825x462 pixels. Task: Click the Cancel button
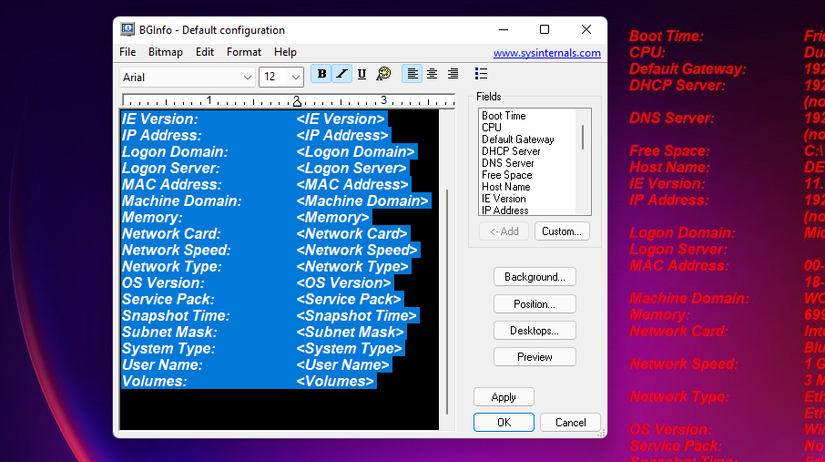coord(570,423)
